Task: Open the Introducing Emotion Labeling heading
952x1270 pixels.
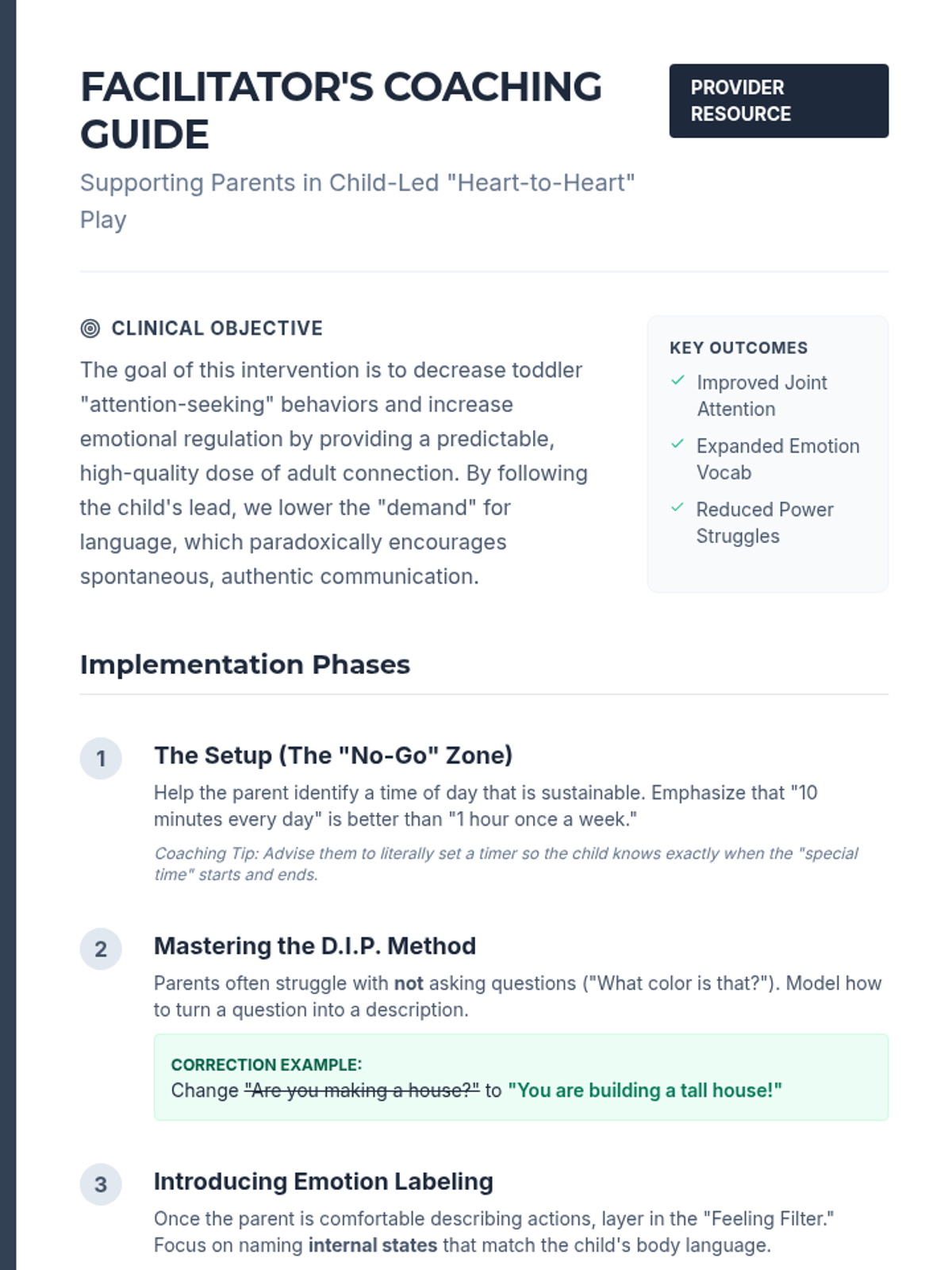Action: [x=324, y=1182]
